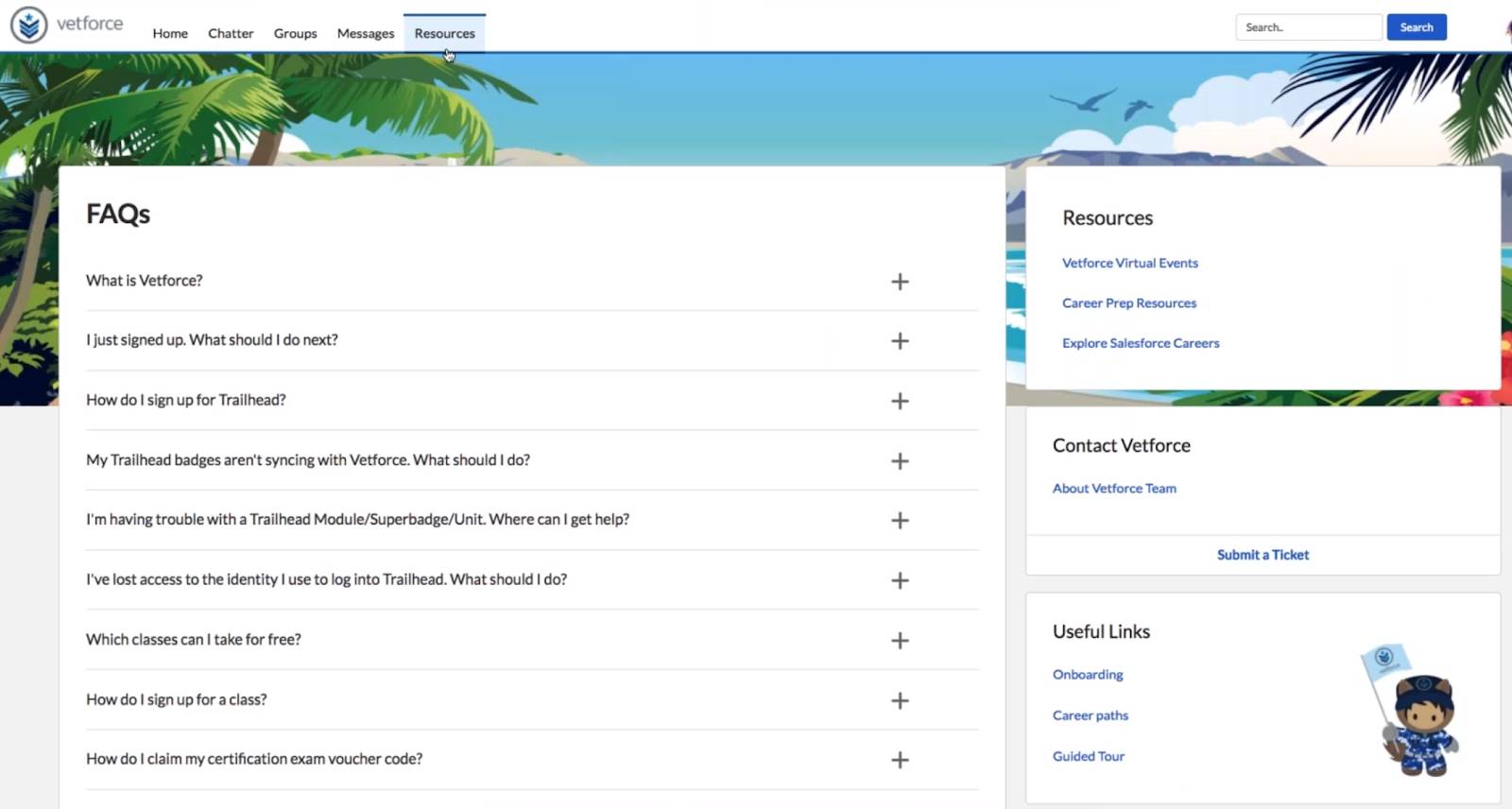Open Career Prep Resources link
The height and width of the screenshot is (809, 1512).
tap(1128, 303)
